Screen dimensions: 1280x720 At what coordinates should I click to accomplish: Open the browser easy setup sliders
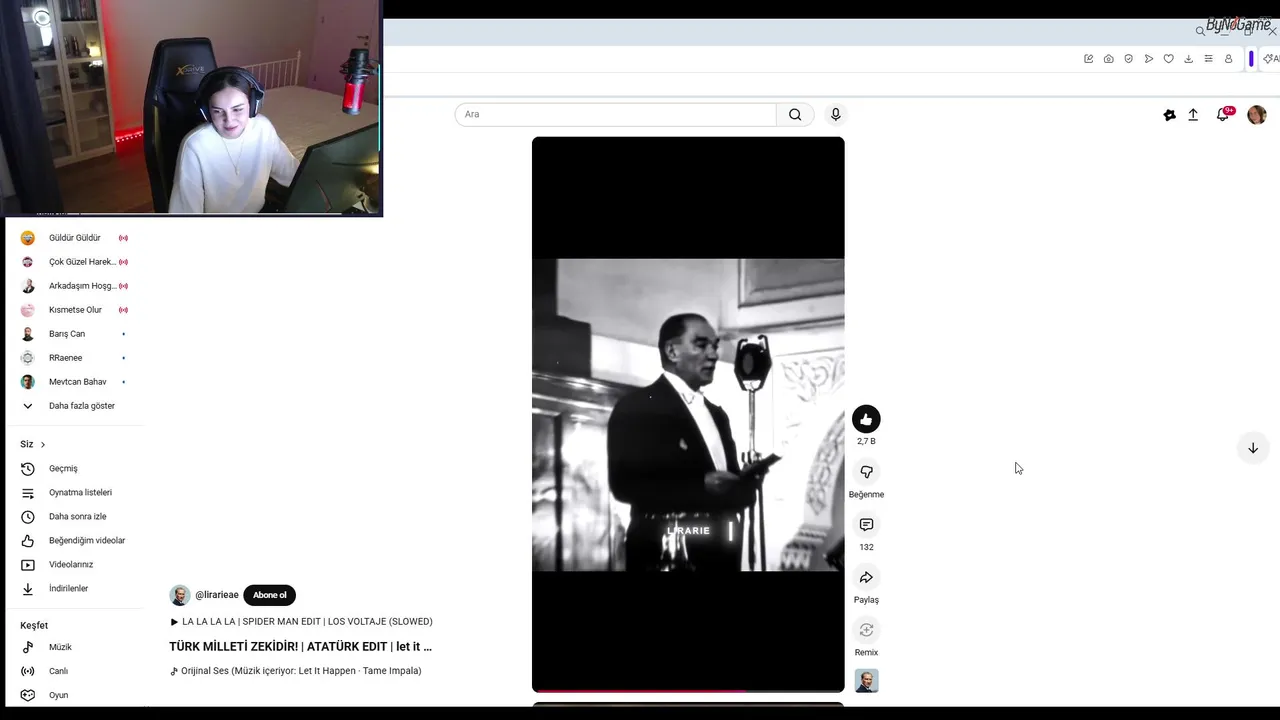click(1208, 59)
